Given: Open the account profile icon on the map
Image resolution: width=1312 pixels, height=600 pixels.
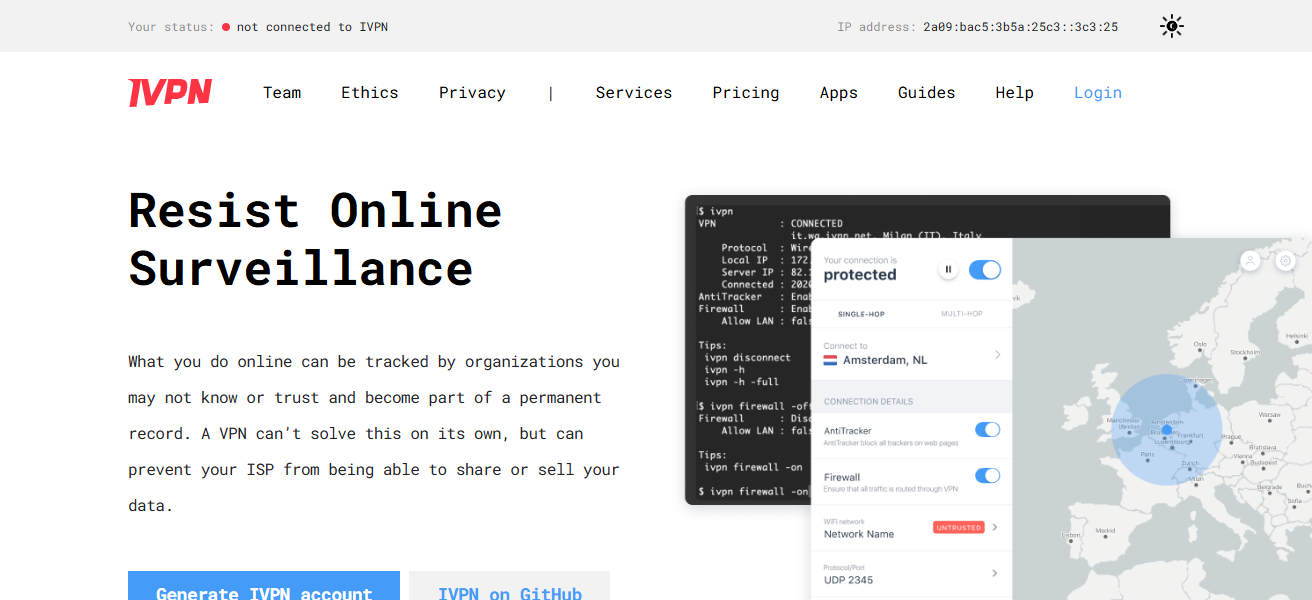Looking at the screenshot, I should [1250, 260].
